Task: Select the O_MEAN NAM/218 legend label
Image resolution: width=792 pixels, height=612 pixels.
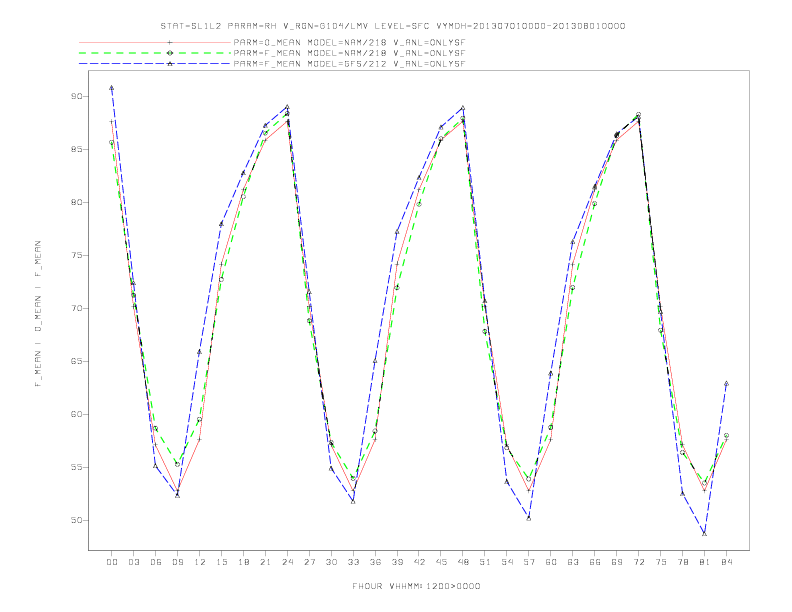Action: 349,43
